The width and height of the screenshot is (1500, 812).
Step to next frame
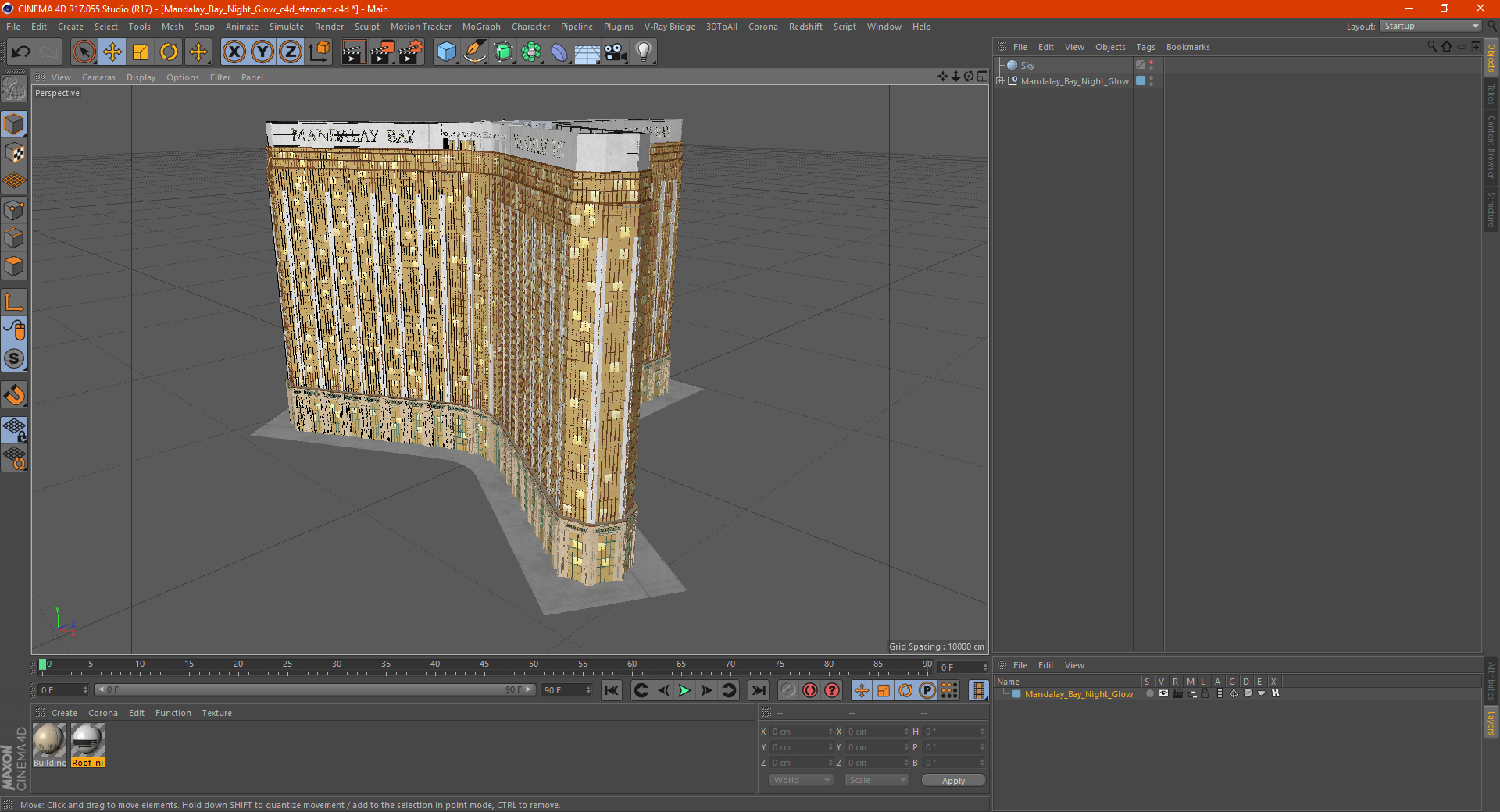coord(707,690)
